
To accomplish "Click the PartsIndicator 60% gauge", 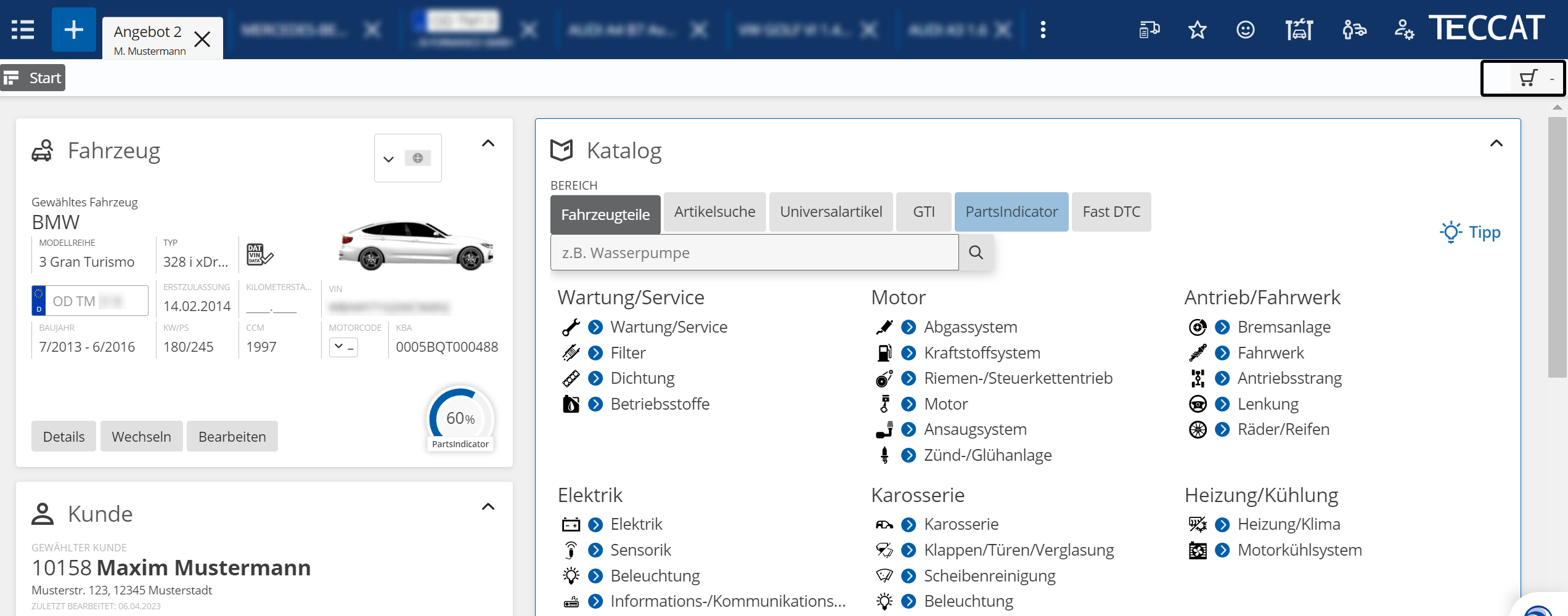I will click(460, 419).
